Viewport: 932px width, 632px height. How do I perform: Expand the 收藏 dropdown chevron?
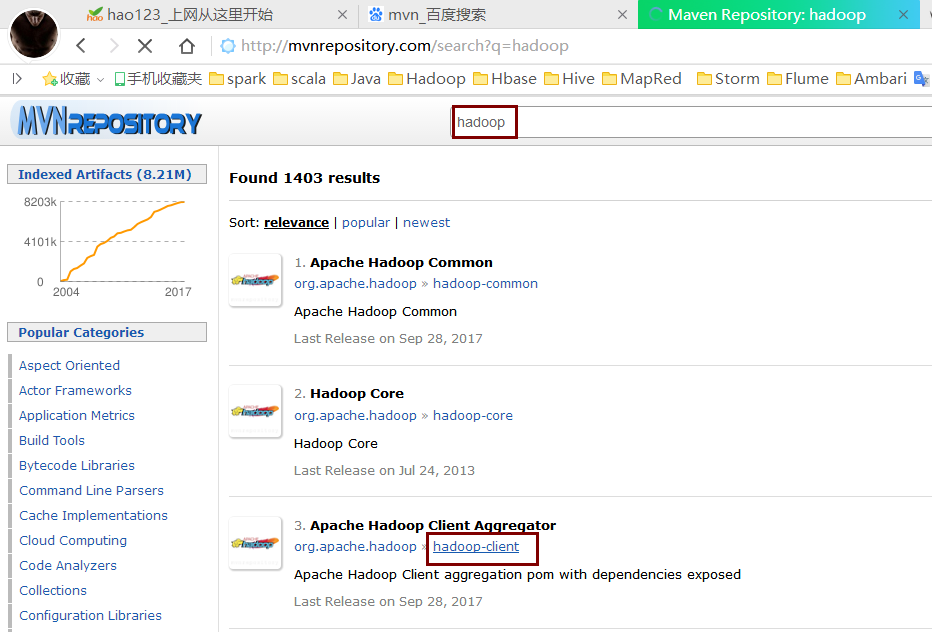(x=100, y=79)
